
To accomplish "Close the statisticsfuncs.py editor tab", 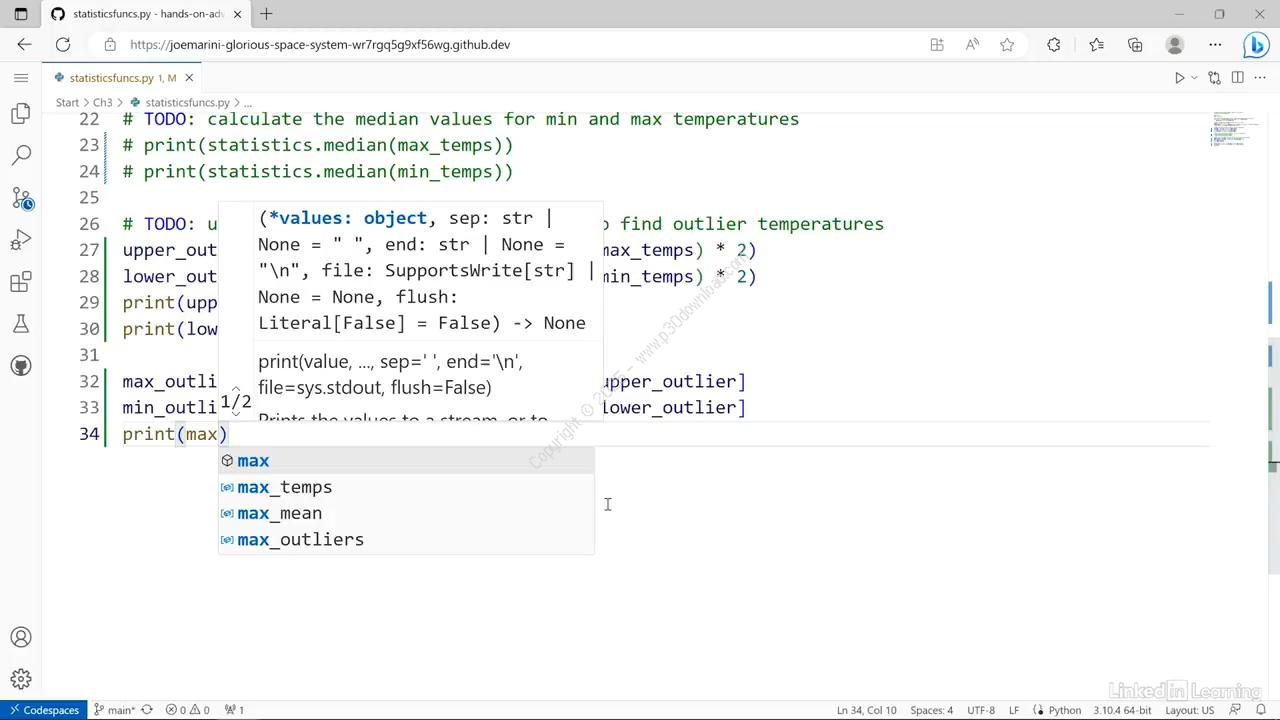I will [189, 77].
